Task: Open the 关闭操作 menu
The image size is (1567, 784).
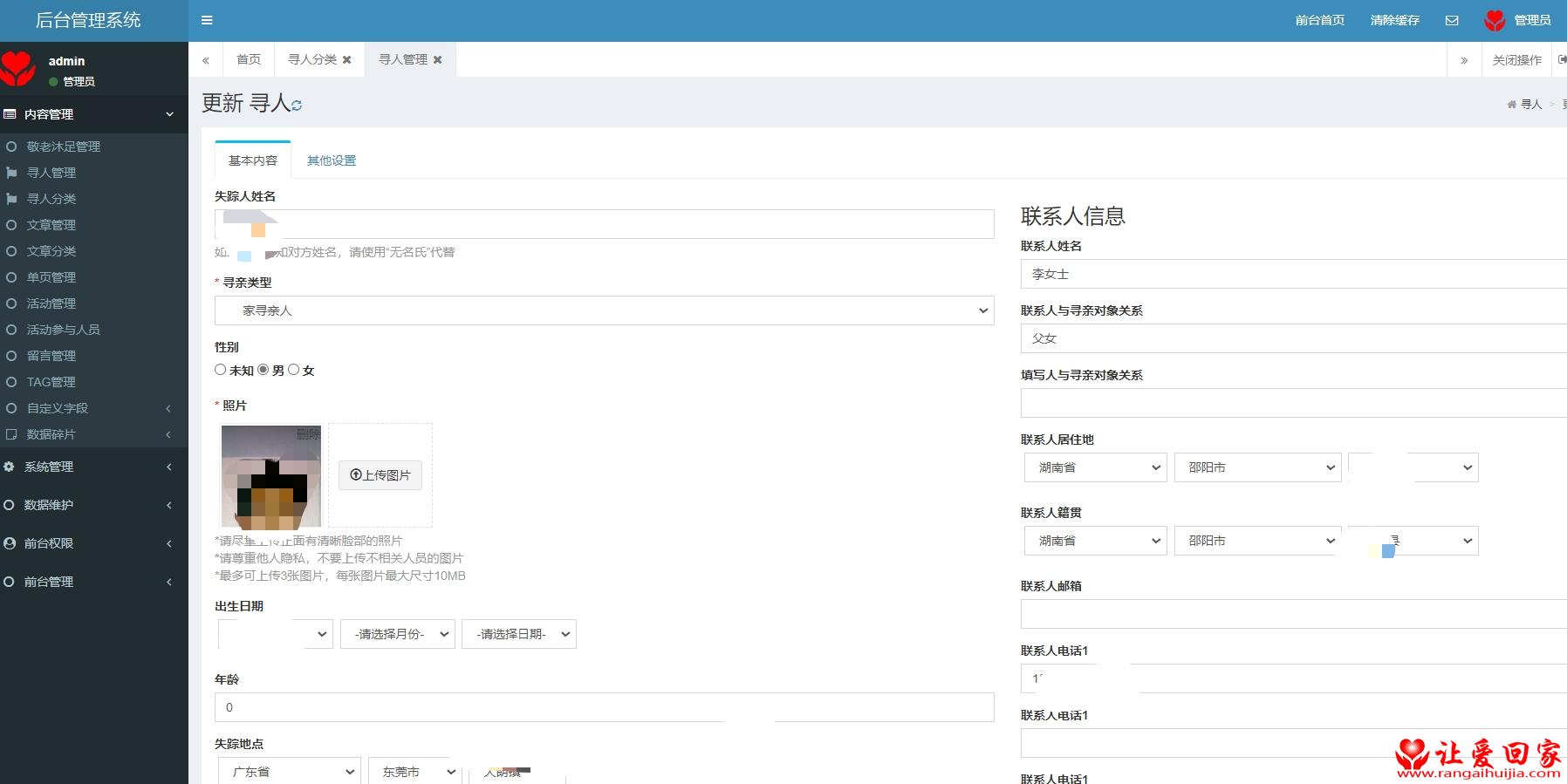Action: [1517, 60]
